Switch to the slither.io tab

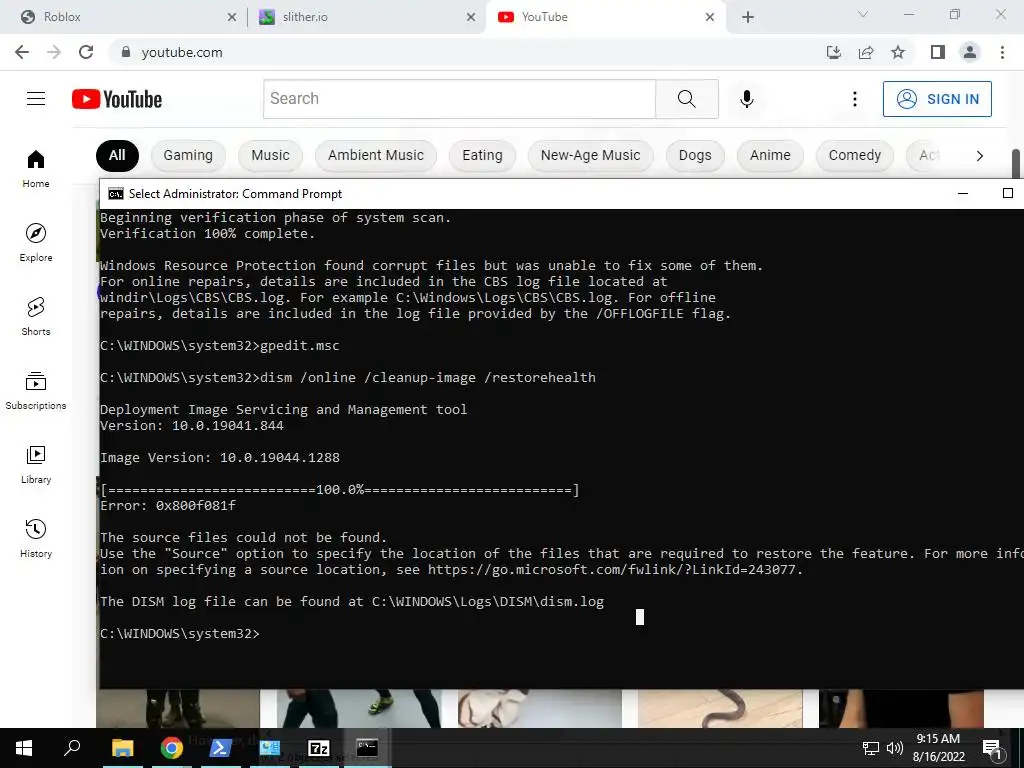coord(366,17)
